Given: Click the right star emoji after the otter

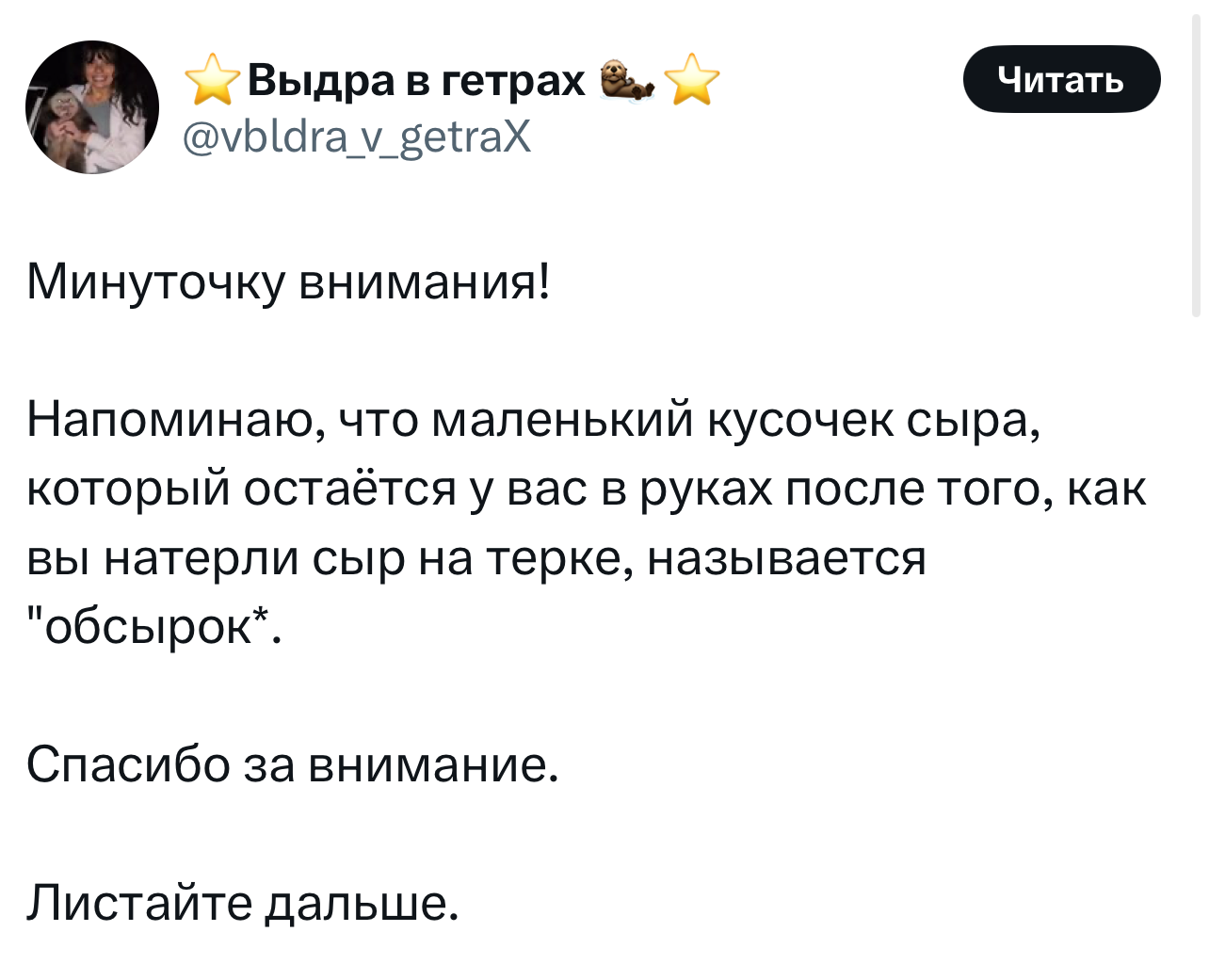Looking at the screenshot, I should (692, 79).
